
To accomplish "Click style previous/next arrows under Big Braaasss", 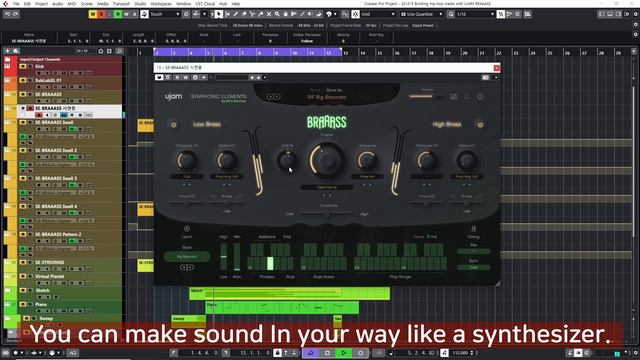I will pos(187,267).
